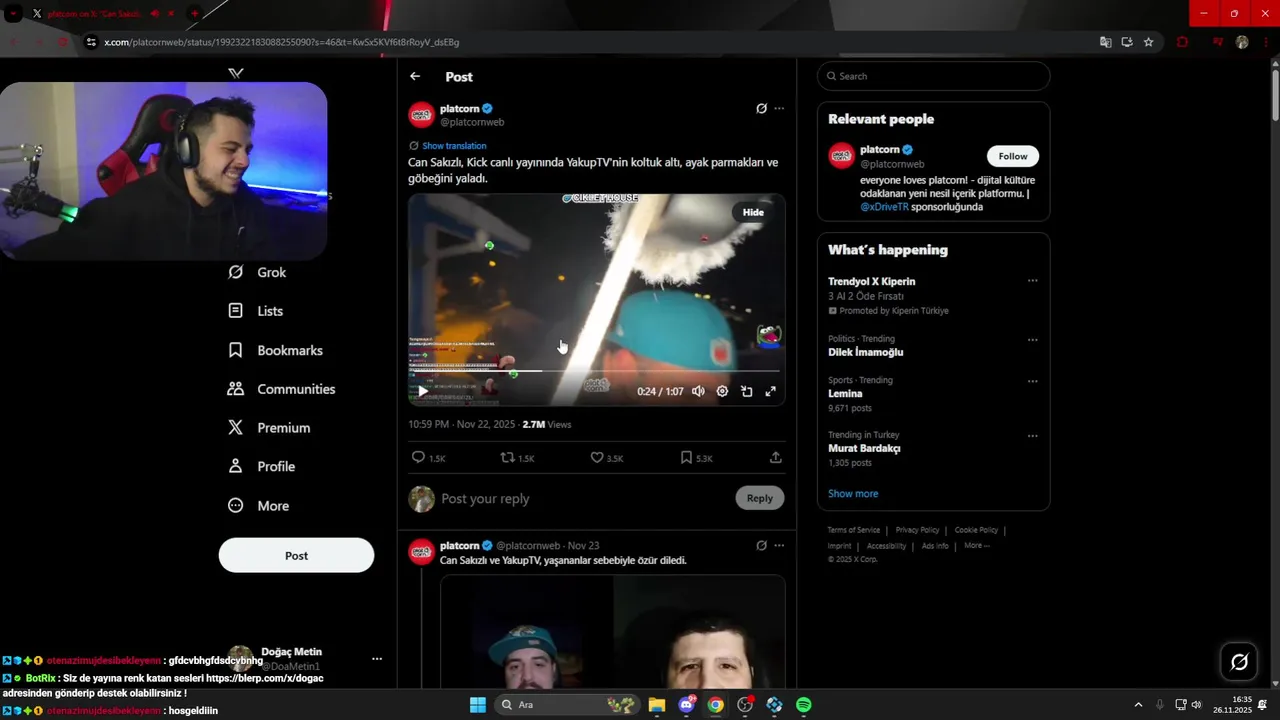Viewport: 1280px width, 720px height.
Task: Open Windows Start menu
Action: coord(477,705)
